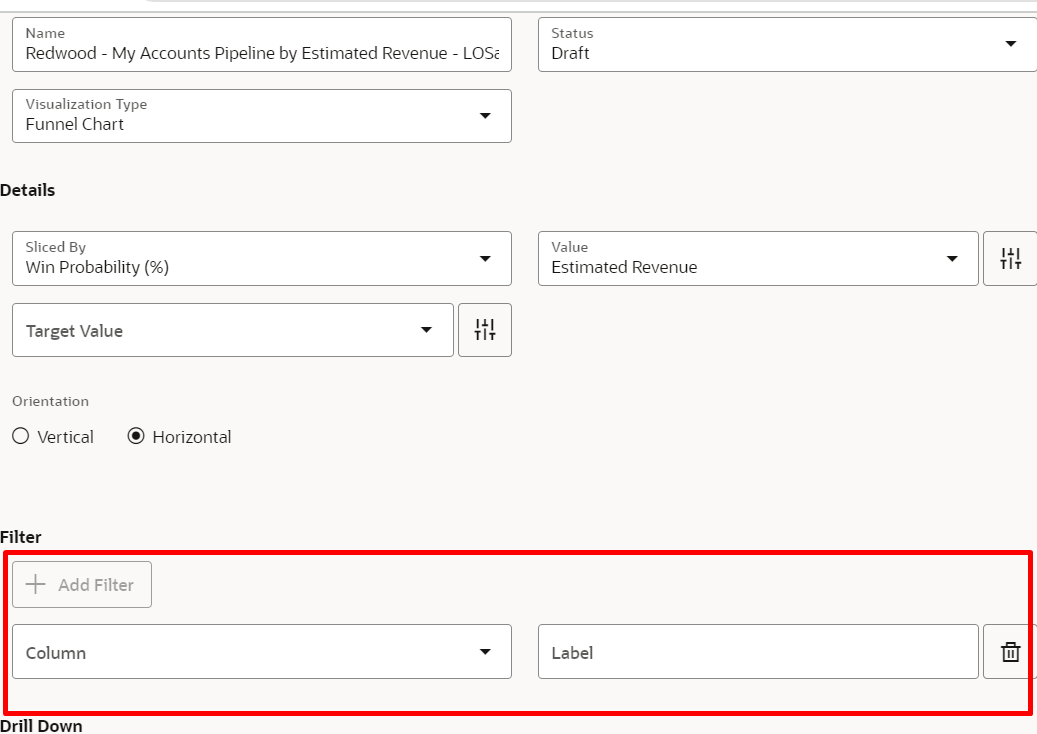The height and width of the screenshot is (734, 1037).
Task: Click the Add Filter button
Action: [x=81, y=584]
